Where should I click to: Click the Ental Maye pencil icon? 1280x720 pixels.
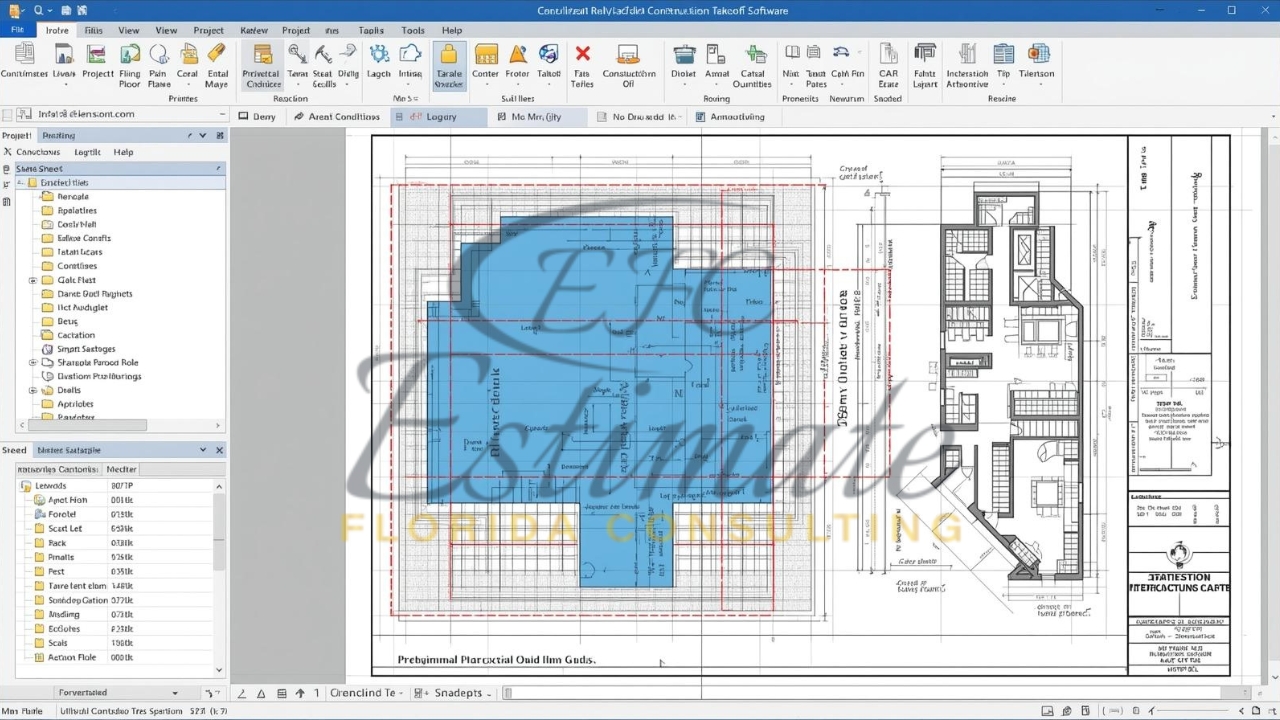point(217,56)
